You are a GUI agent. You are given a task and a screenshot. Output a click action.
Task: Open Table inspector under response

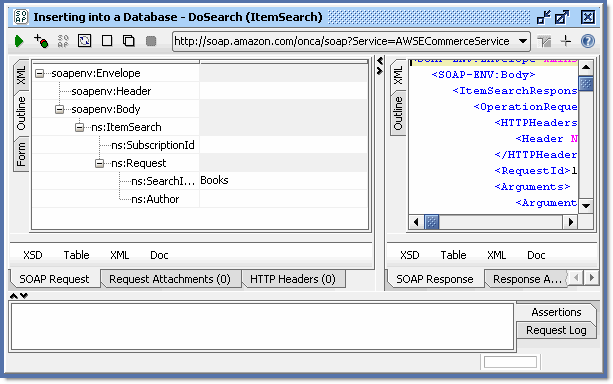tap(453, 255)
